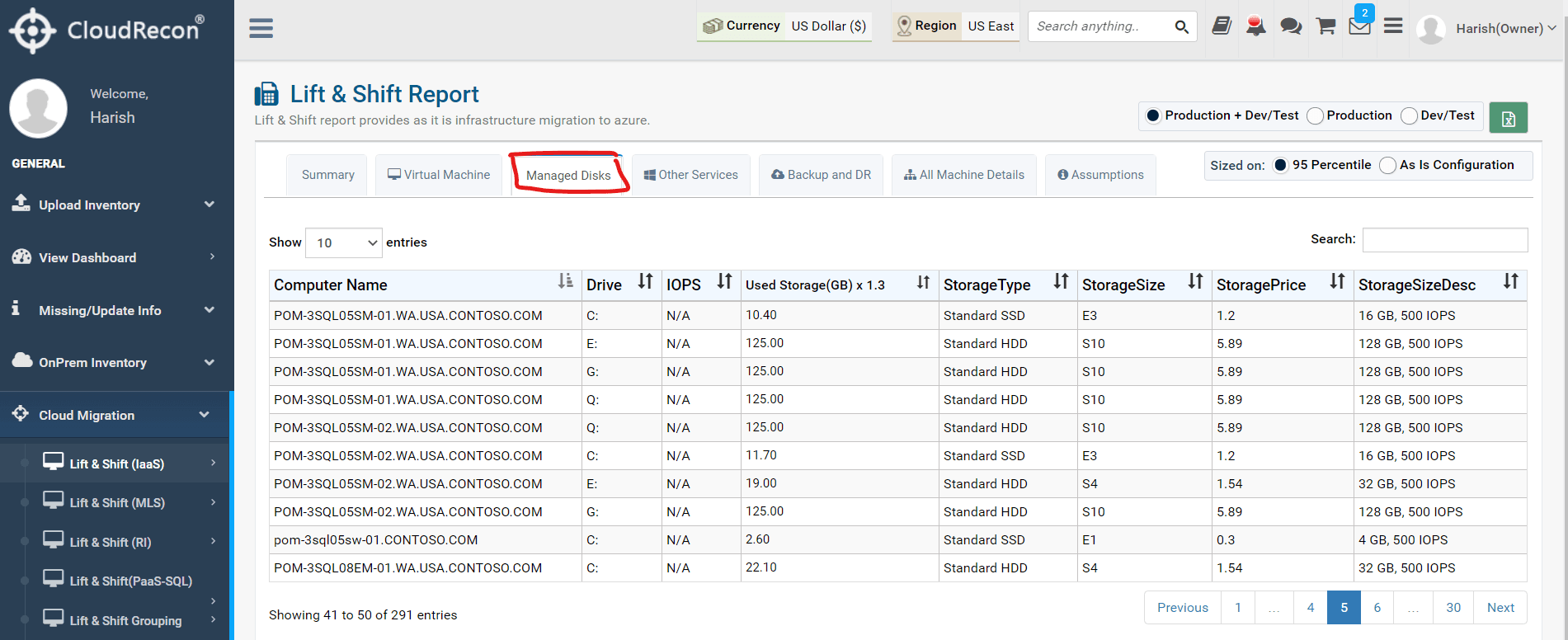Toggle the hamburger sidebar menu icon
The width and height of the screenshot is (1568, 640).
tap(261, 28)
